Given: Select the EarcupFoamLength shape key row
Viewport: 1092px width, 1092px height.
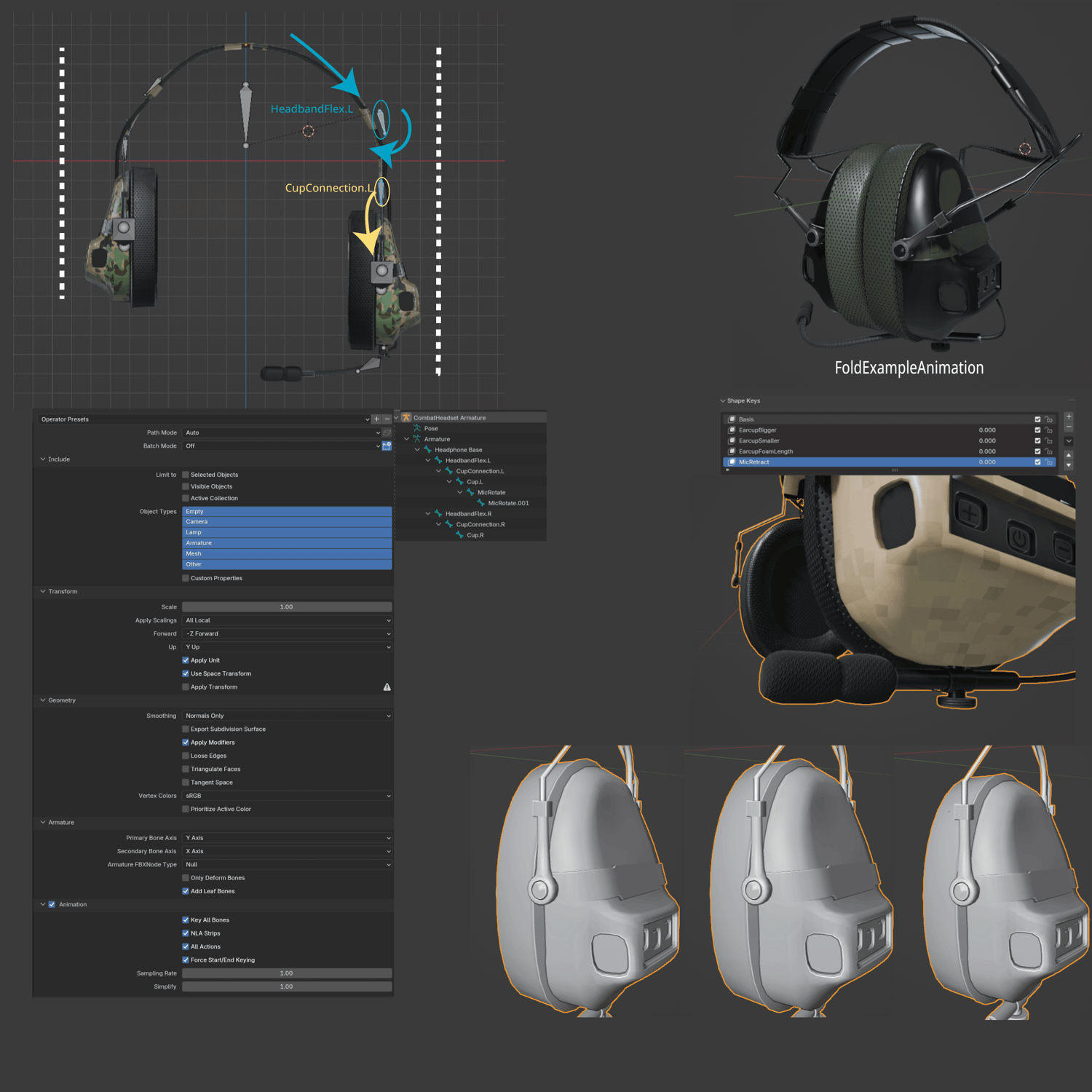Looking at the screenshot, I should pos(890,451).
